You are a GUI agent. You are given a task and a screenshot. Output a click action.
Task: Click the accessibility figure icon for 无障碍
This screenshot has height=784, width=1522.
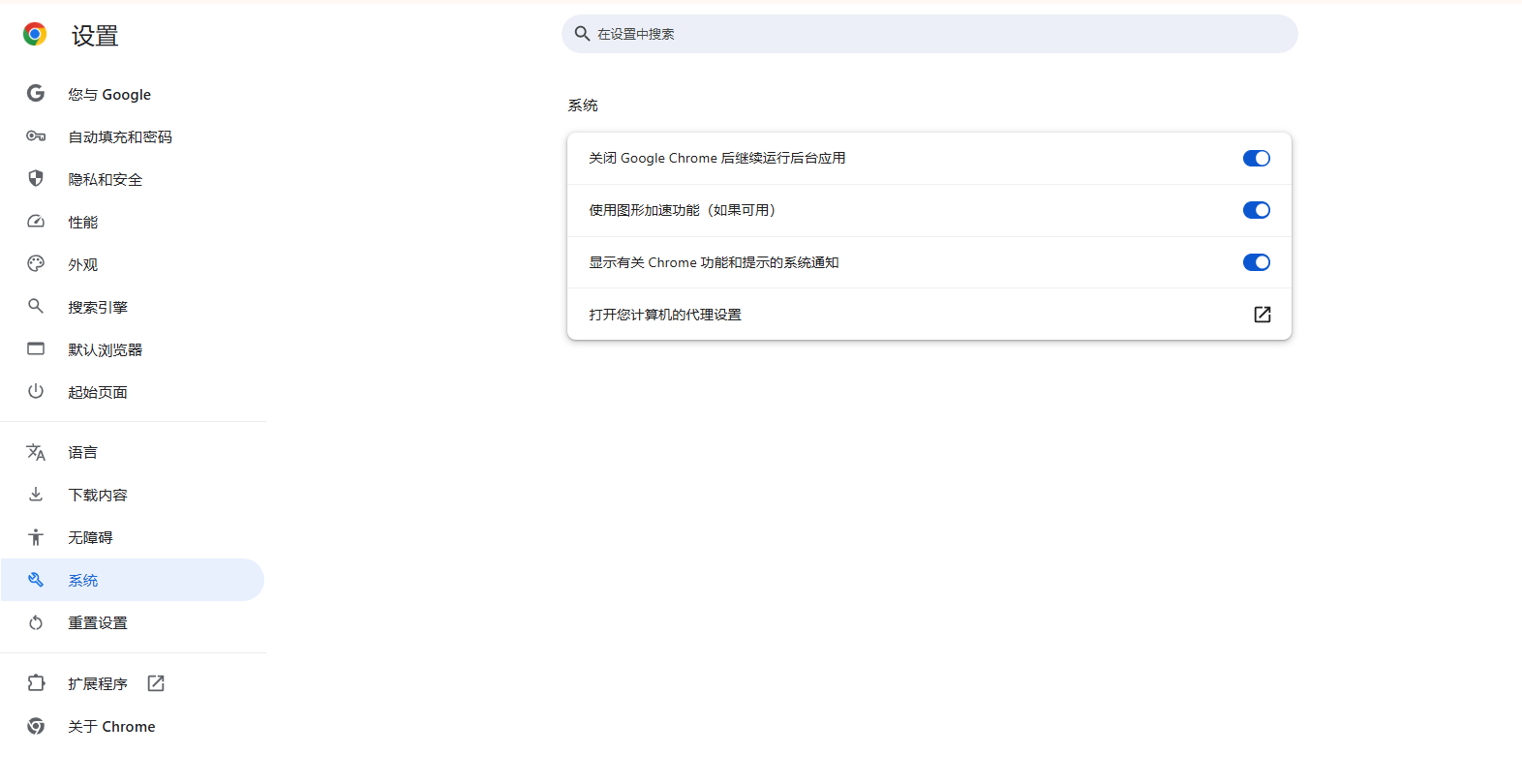pos(36,537)
